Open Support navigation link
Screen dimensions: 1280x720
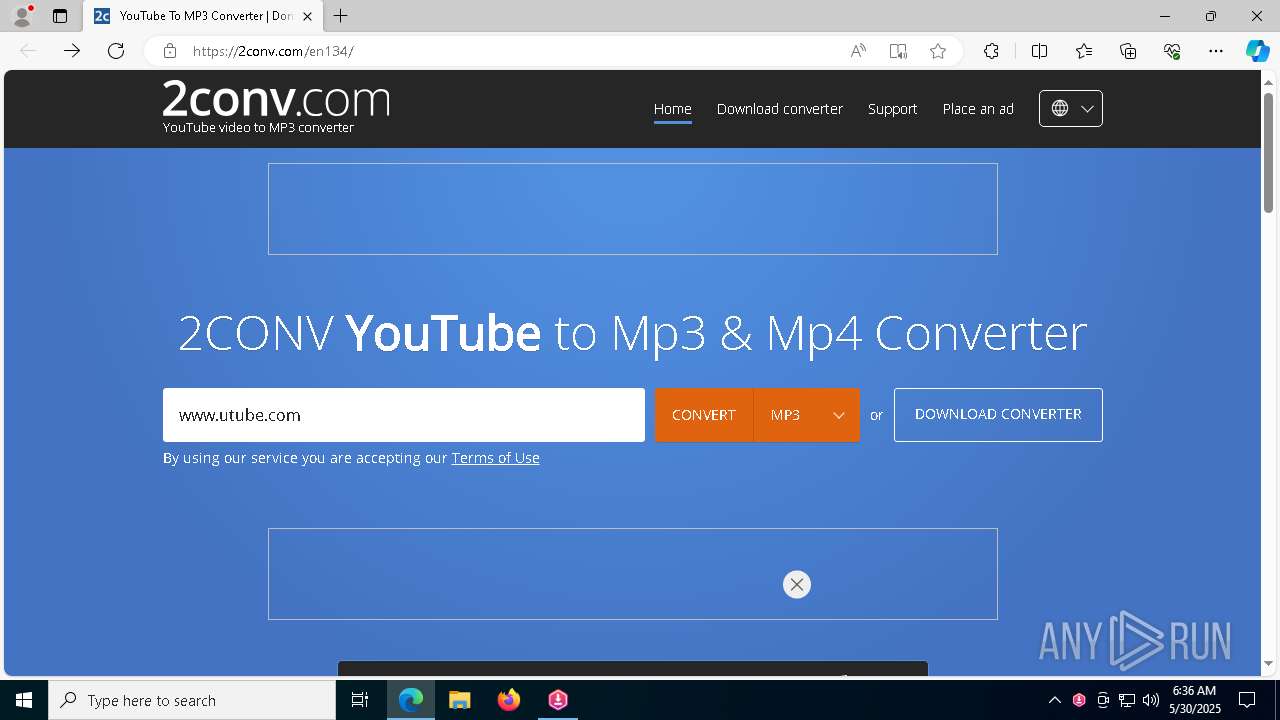[892, 109]
